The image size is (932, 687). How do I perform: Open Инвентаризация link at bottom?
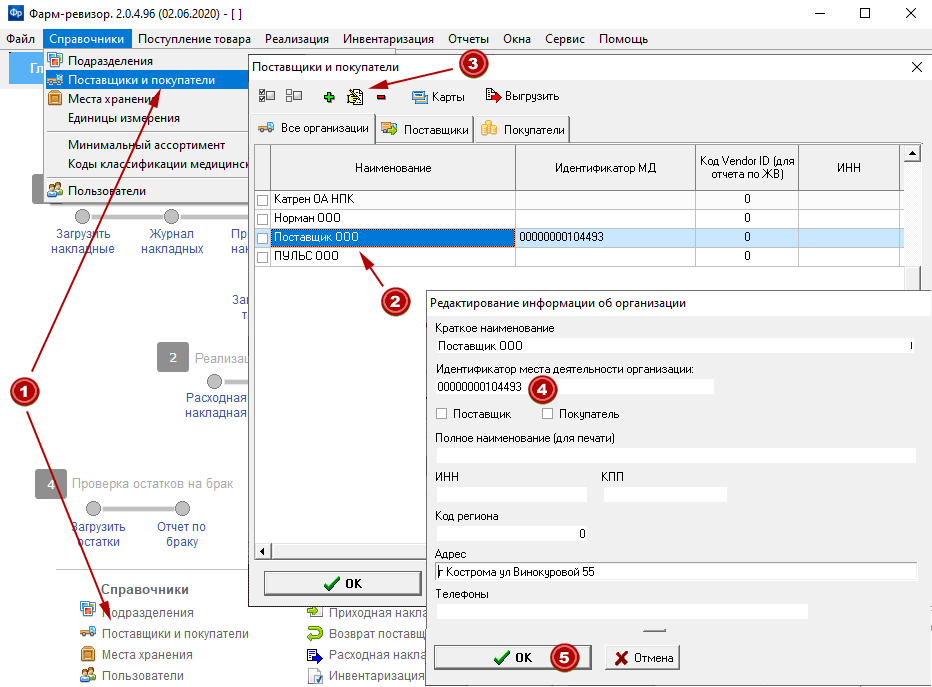366,676
